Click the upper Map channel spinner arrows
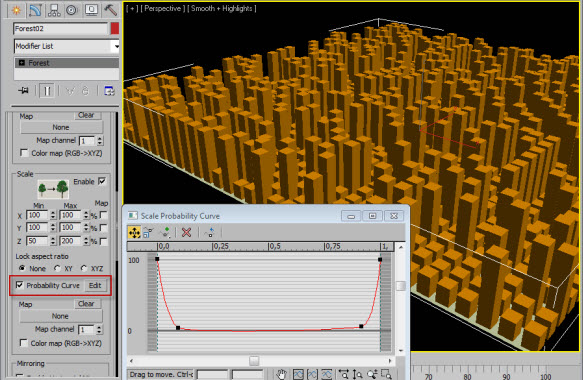Image resolution: width=583 pixels, height=380 pixels. coord(99,141)
